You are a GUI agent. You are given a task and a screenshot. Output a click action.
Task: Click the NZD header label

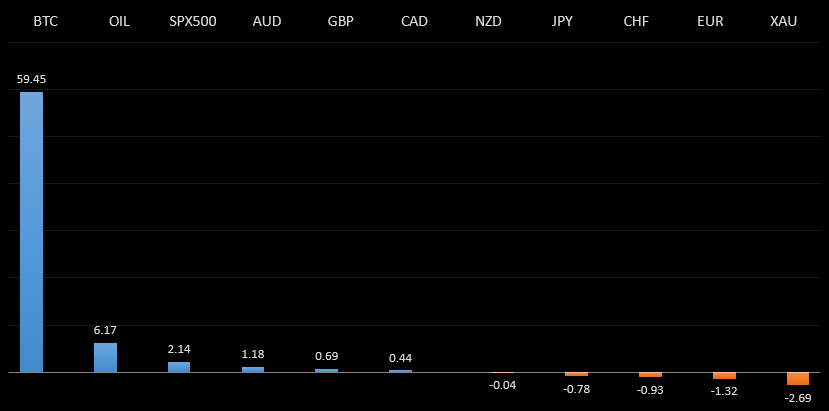pos(488,21)
